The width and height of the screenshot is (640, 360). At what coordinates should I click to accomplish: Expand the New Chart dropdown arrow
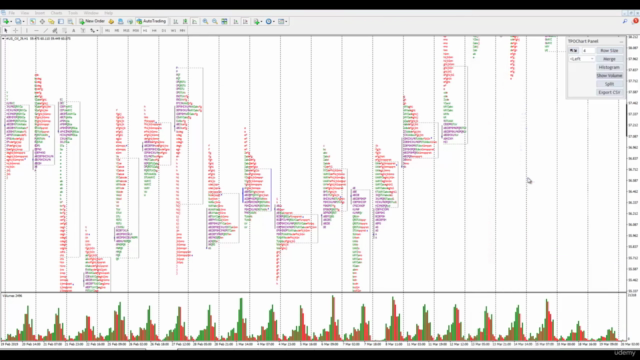tap(11, 21)
